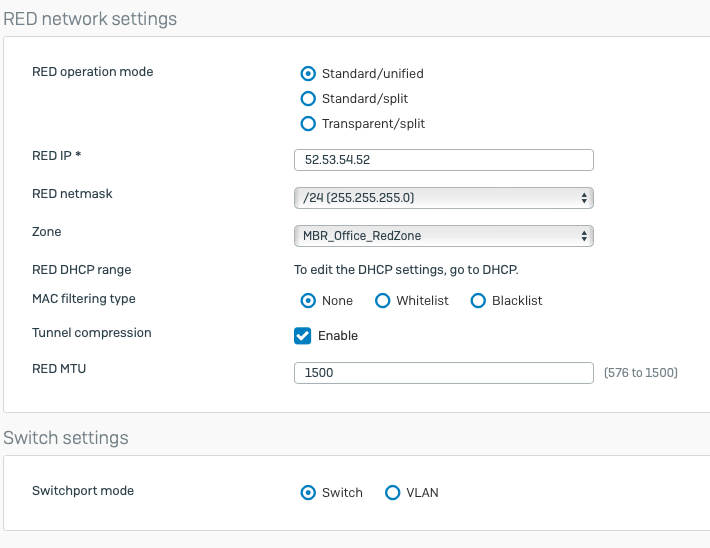710x548 pixels.
Task: Click the RED IP input field
Action: point(444,160)
